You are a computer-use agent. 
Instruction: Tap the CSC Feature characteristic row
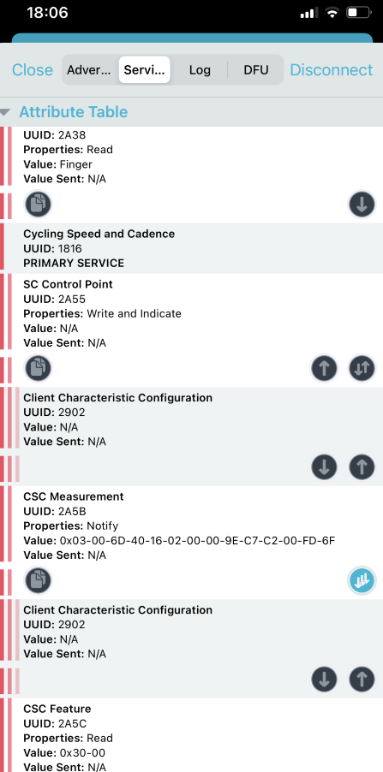point(192,735)
